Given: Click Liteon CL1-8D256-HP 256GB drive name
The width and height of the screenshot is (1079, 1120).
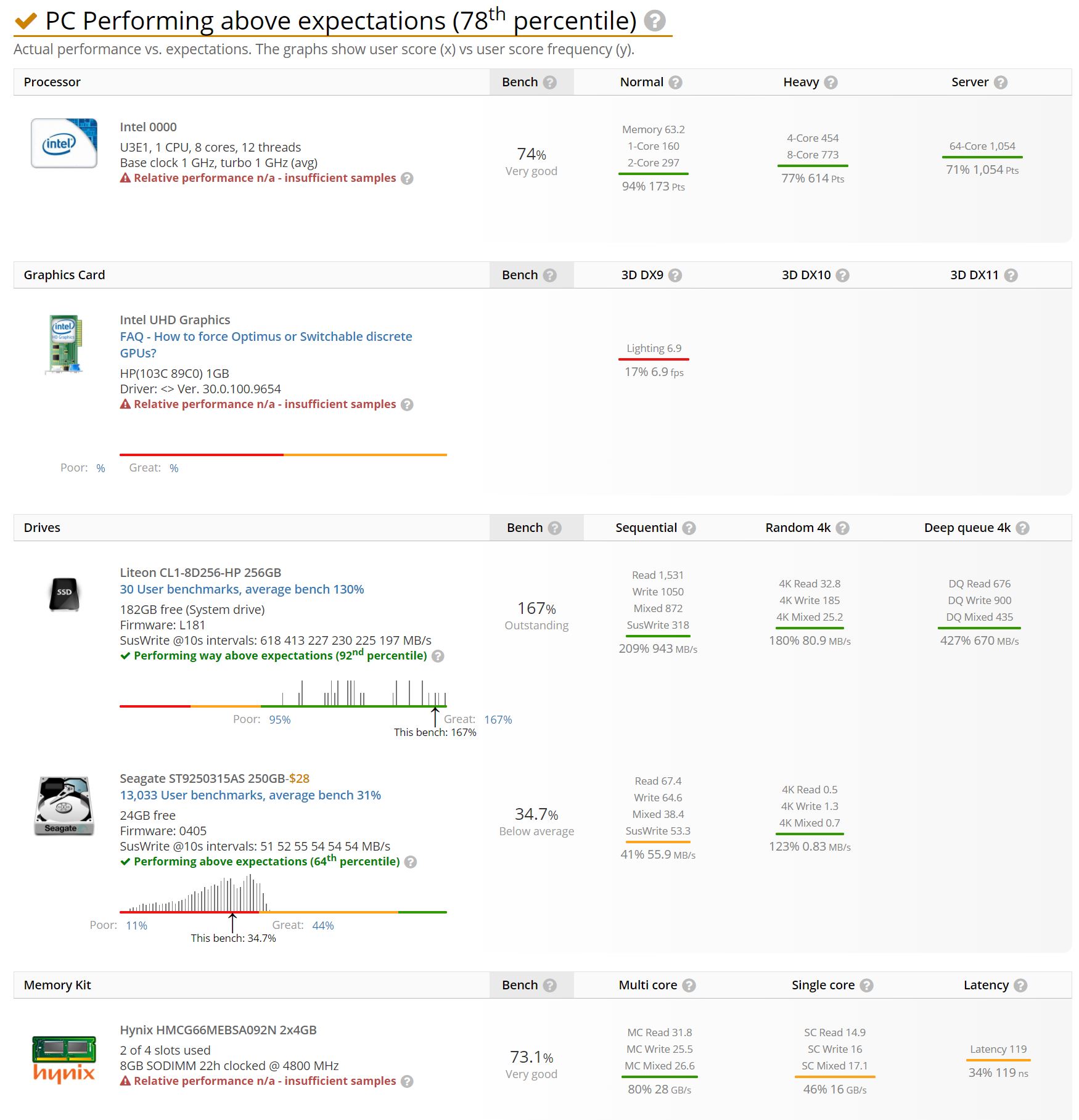Looking at the screenshot, I should tap(200, 573).
